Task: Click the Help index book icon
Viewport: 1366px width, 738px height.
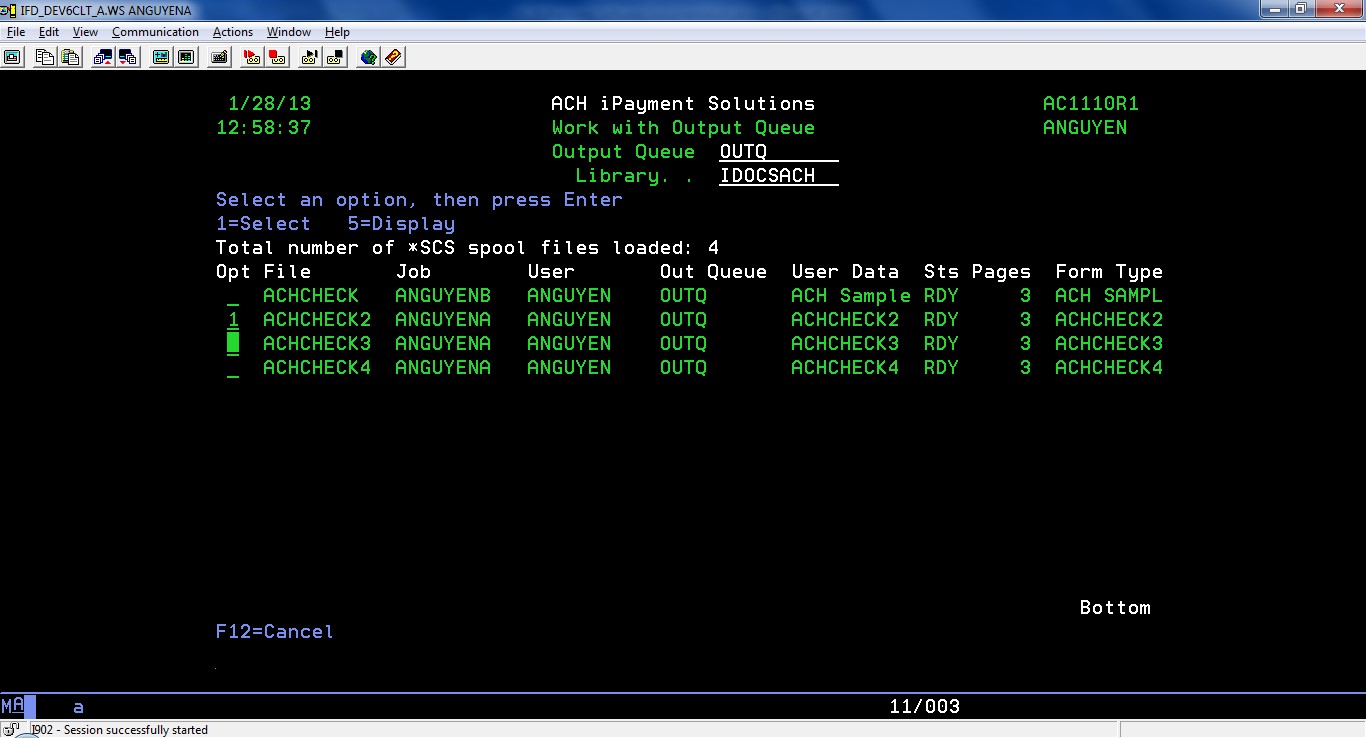Action: click(393, 57)
